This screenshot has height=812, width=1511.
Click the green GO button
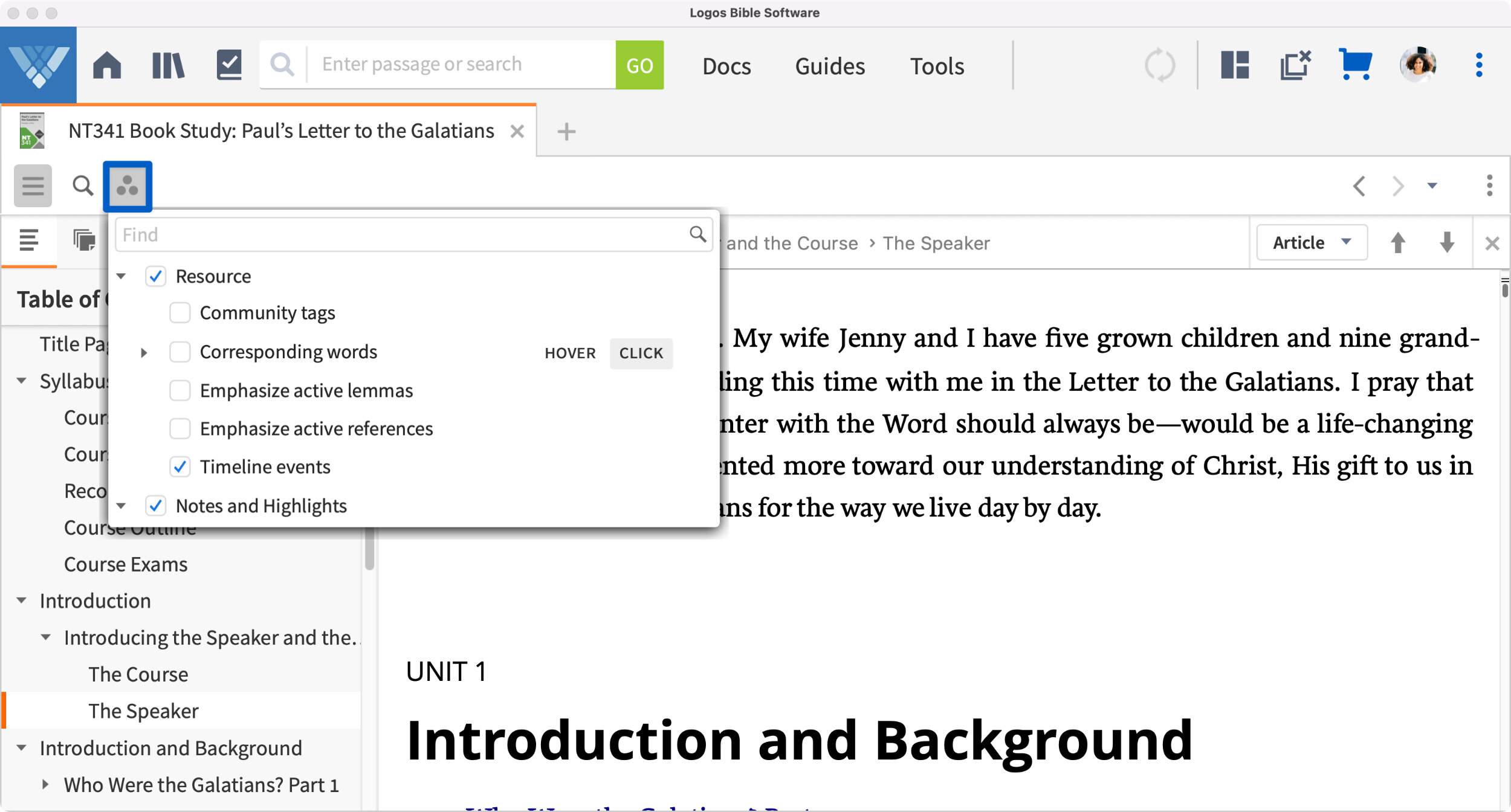point(639,65)
